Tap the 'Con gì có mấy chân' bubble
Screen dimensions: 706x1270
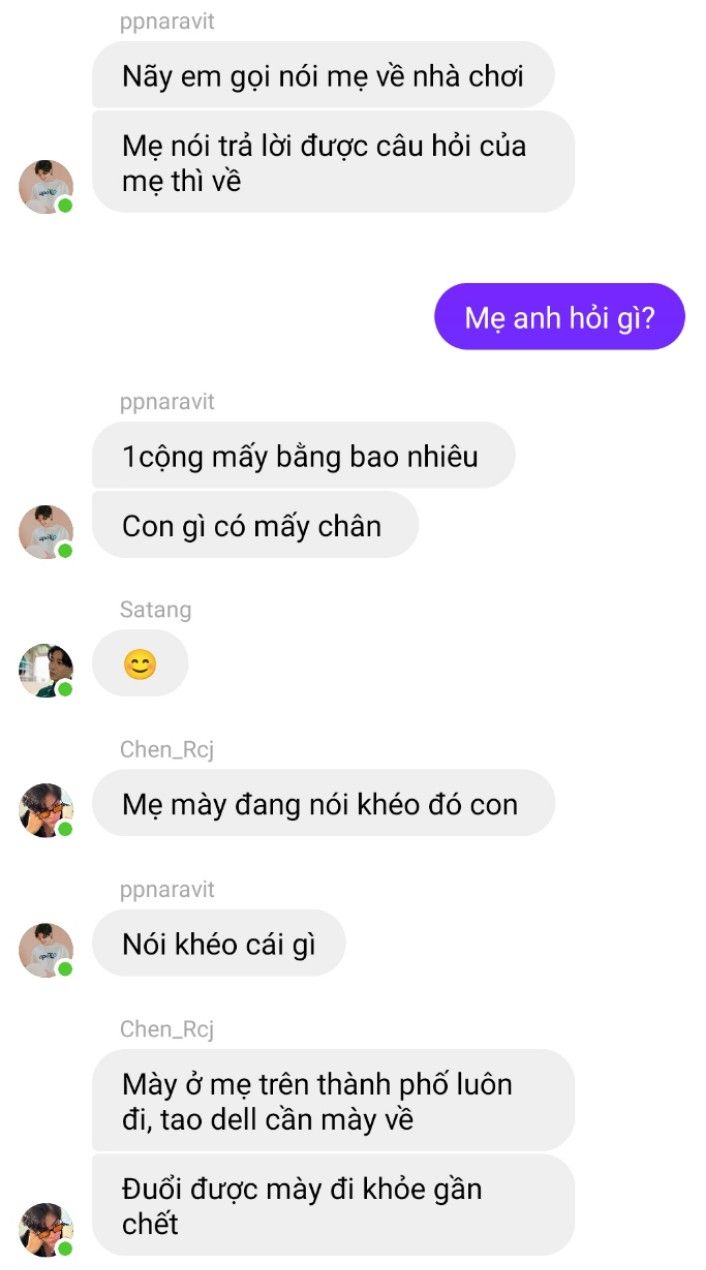tap(255, 524)
